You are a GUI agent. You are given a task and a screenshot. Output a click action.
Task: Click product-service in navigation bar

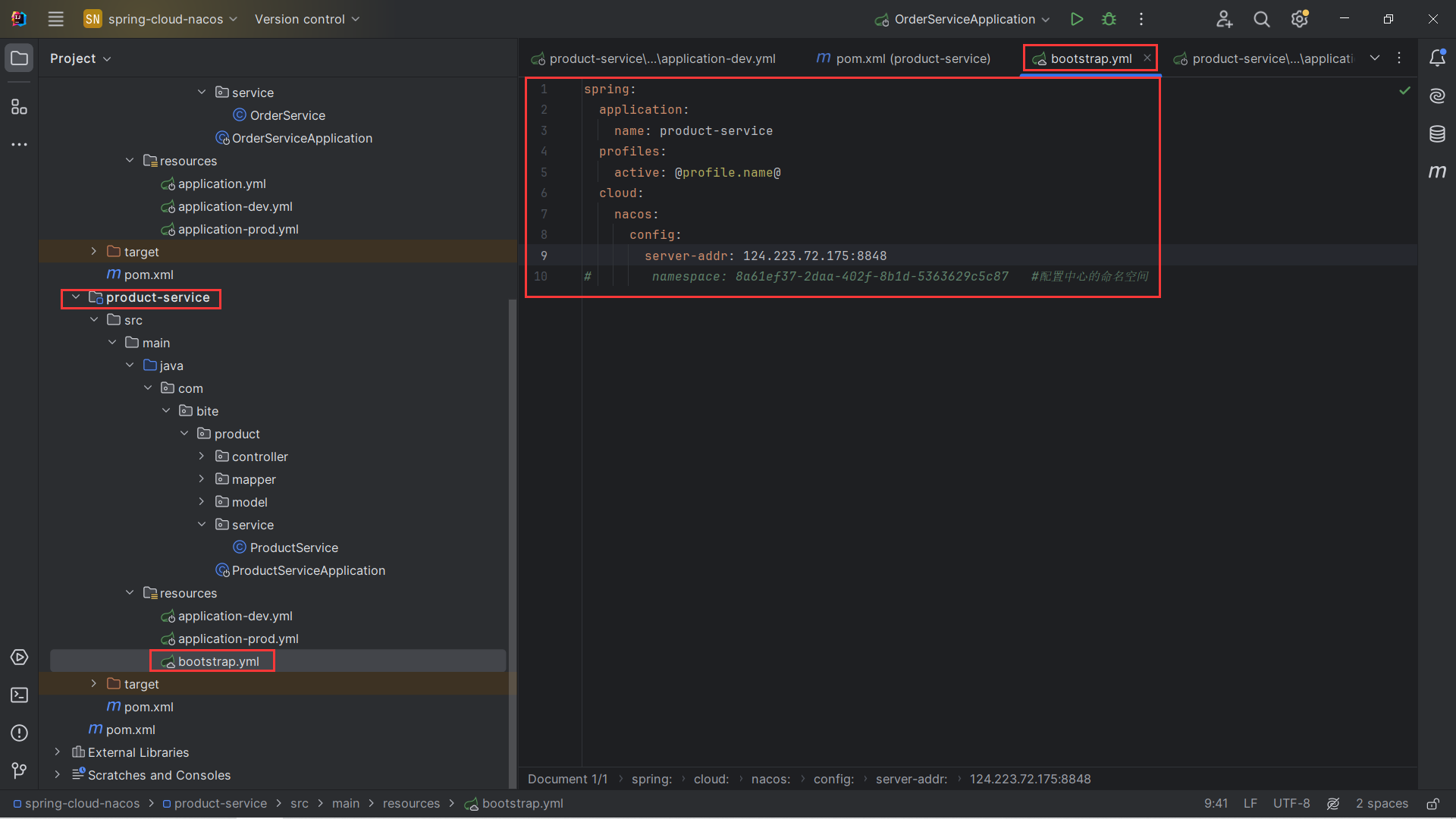coord(215,804)
